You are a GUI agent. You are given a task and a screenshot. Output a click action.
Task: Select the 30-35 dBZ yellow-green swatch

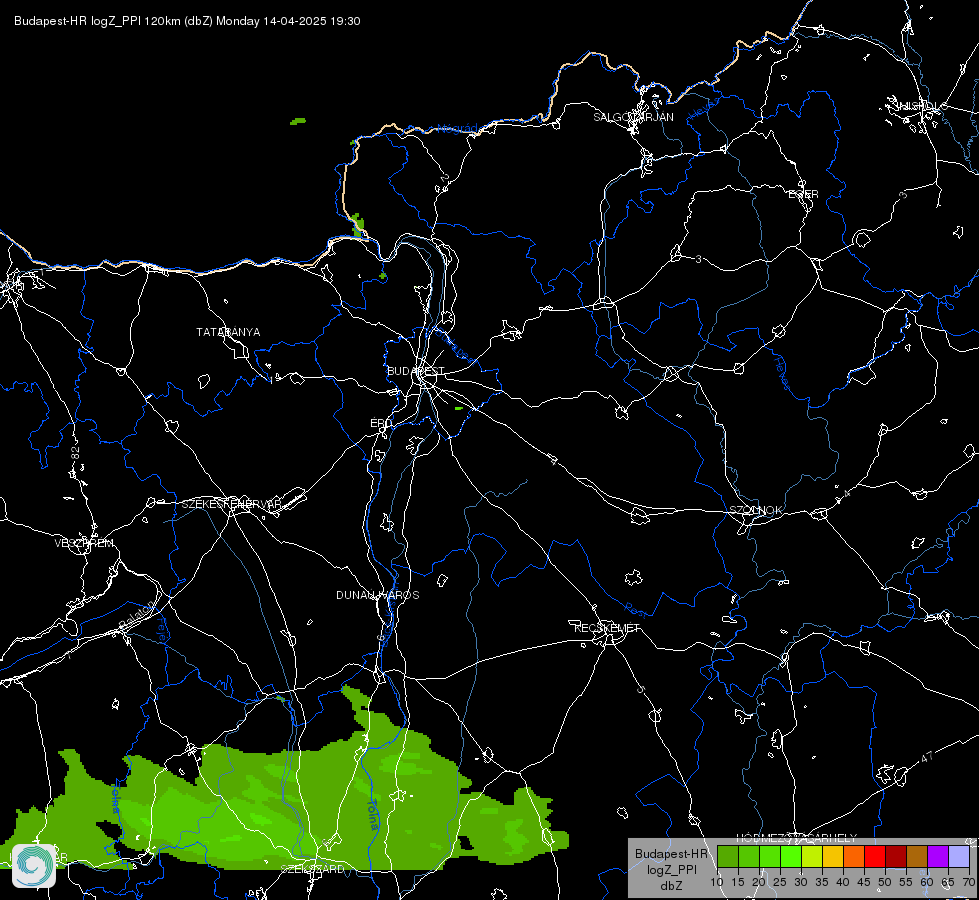point(812,857)
